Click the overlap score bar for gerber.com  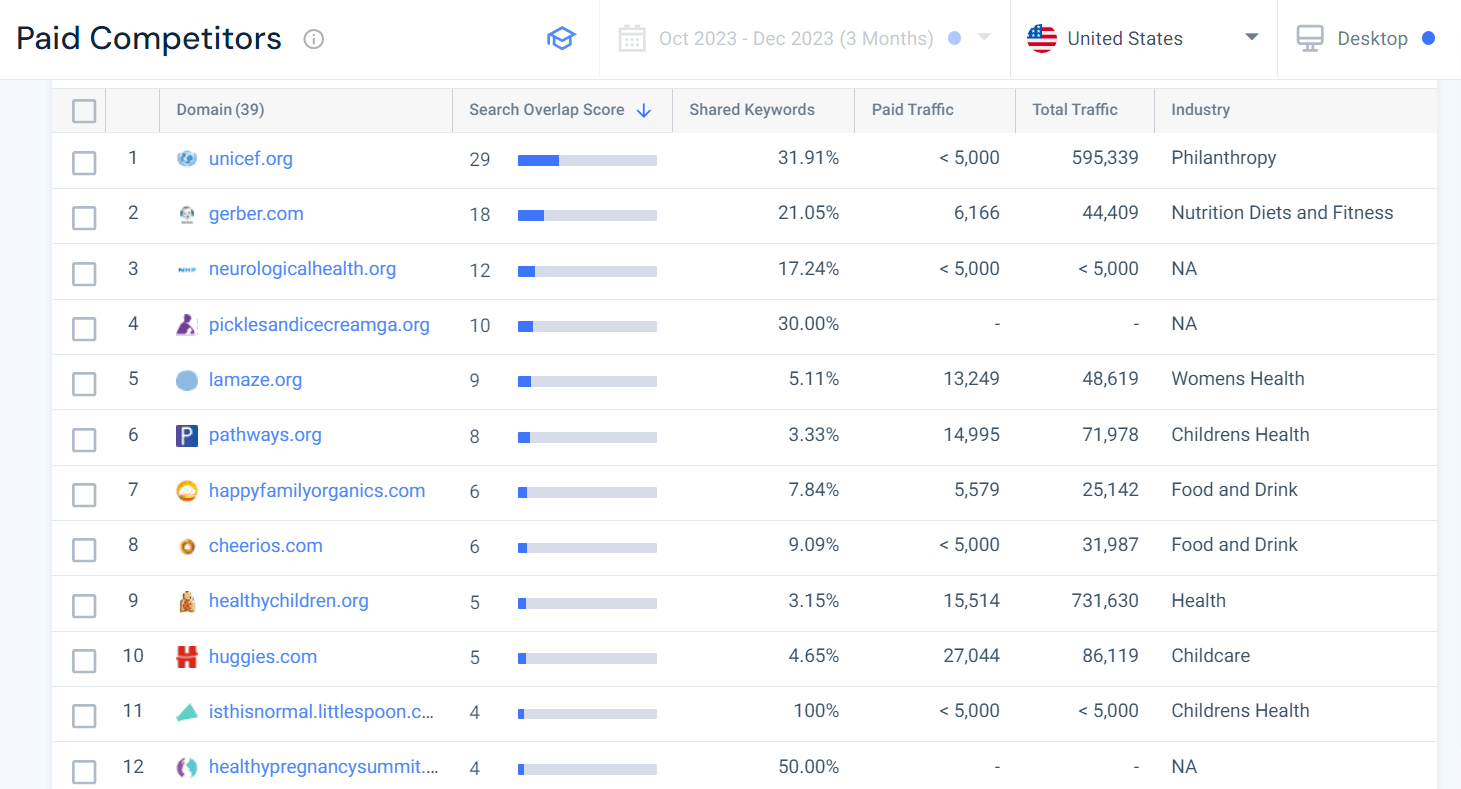[587, 215]
